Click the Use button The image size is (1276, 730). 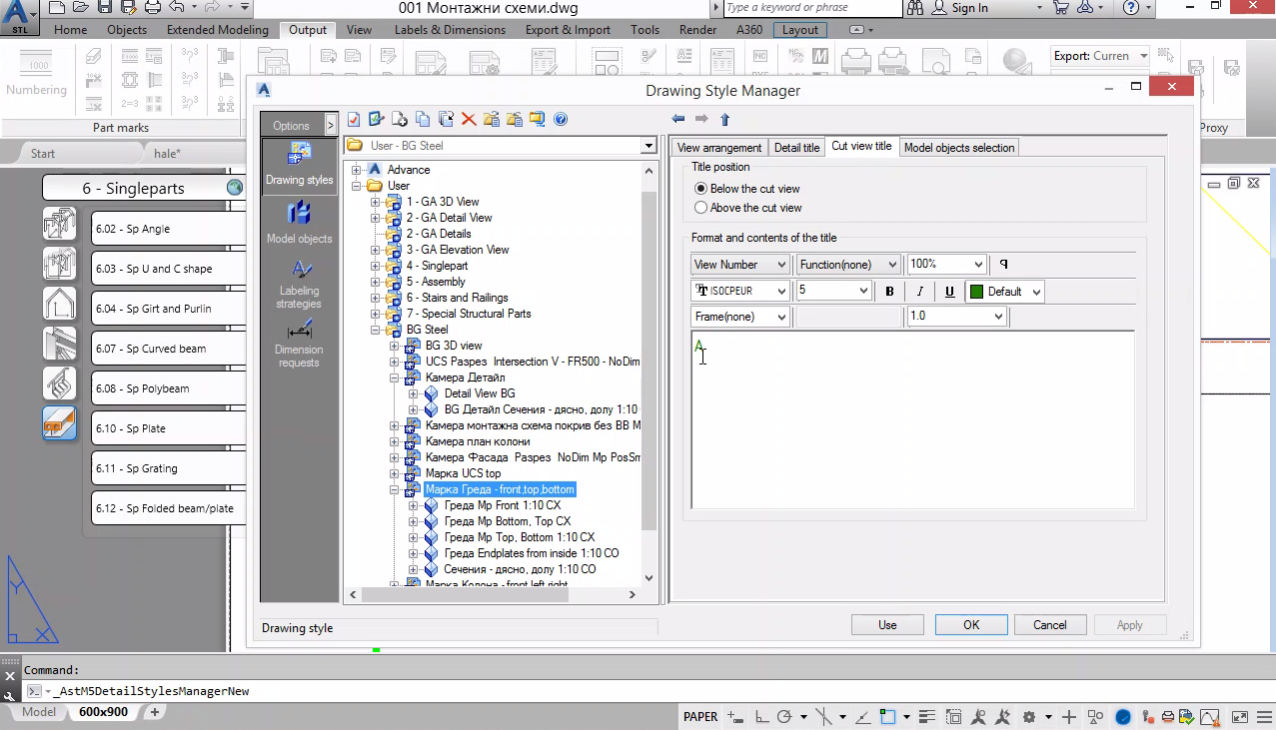[887, 625]
